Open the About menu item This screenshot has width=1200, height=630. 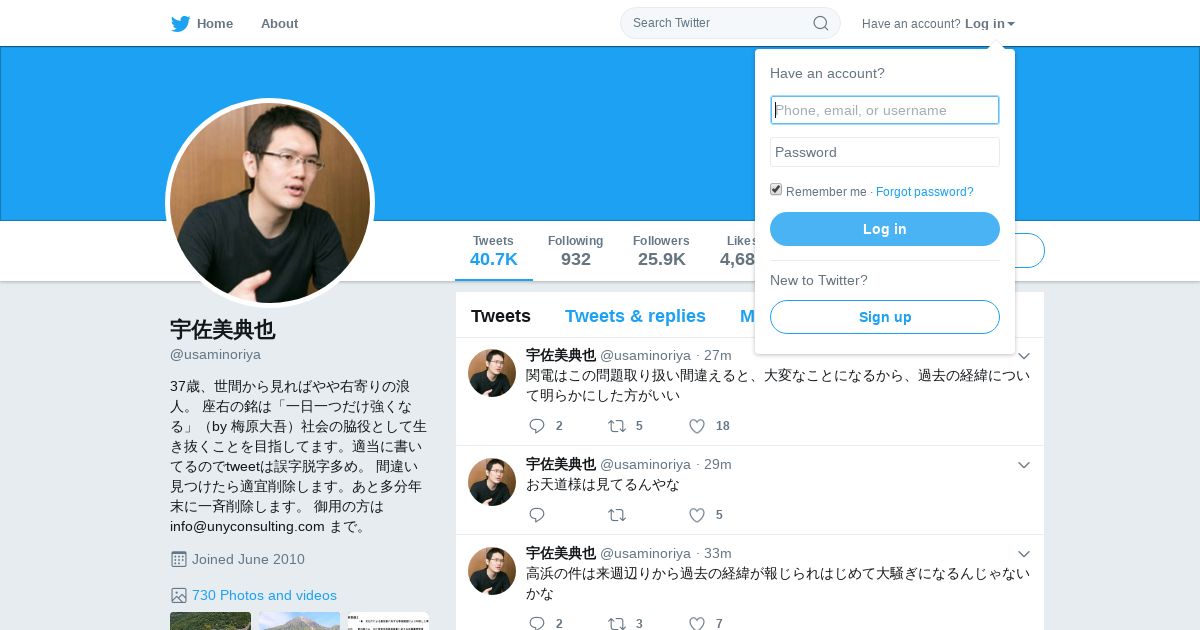point(279,24)
